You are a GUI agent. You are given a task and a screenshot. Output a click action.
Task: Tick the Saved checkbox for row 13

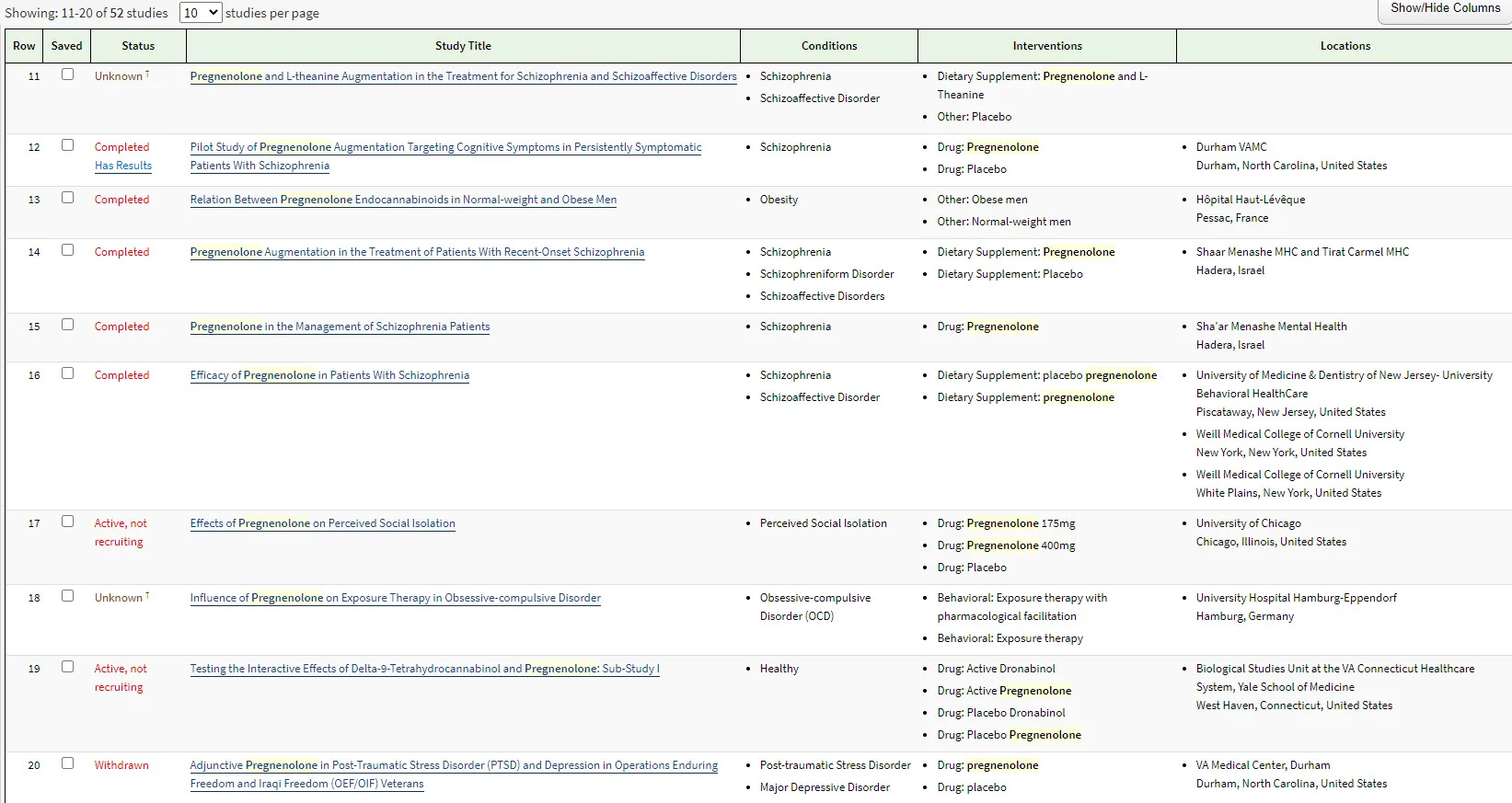pos(67,198)
